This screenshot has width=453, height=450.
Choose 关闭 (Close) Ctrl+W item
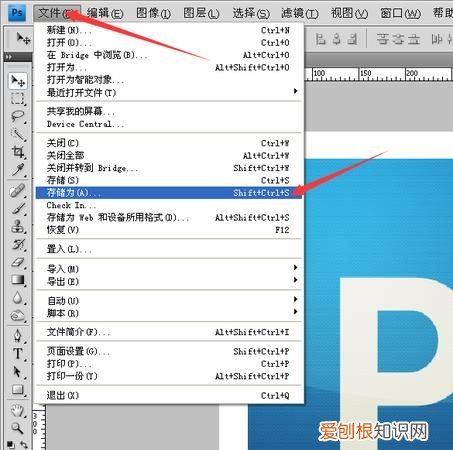(x=169, y=143)
